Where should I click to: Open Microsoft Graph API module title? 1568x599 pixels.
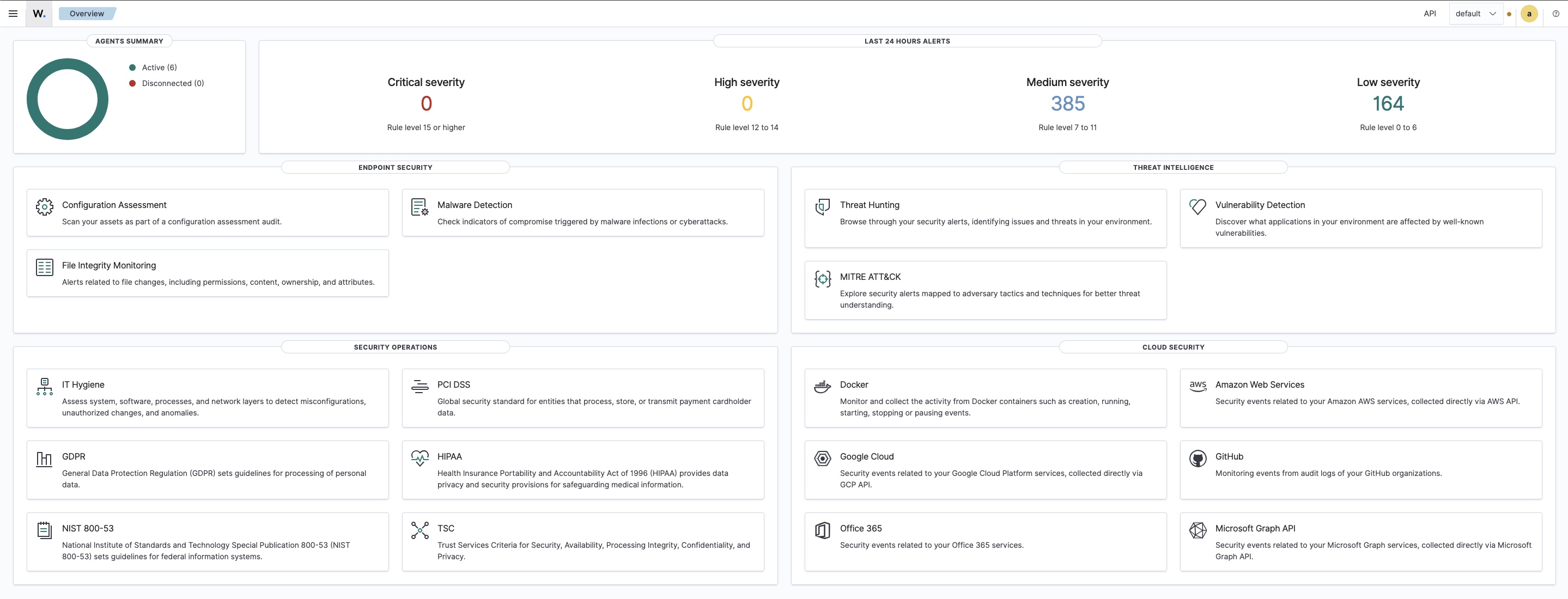pyautogui.click(x=1255, y=528)
